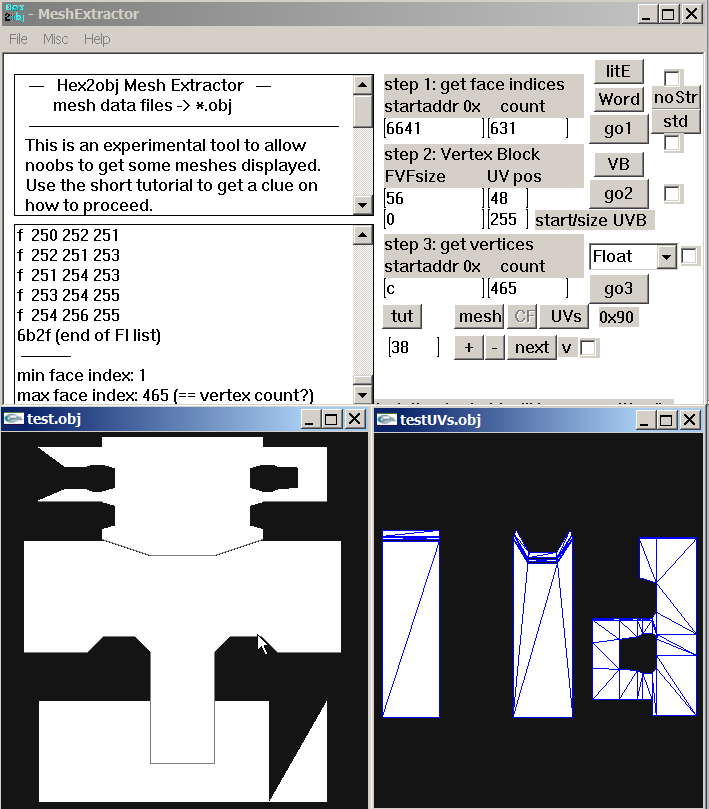Click the step 1 startaddr input field

pyautogui.click(x=434, y=128)
